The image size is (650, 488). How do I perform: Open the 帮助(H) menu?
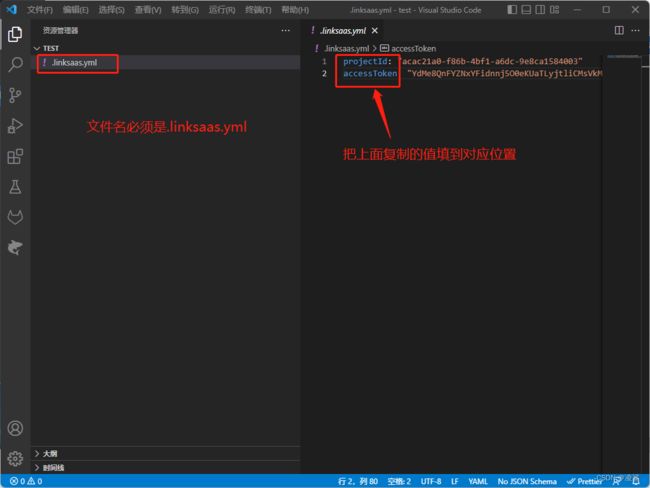(295, 10)
